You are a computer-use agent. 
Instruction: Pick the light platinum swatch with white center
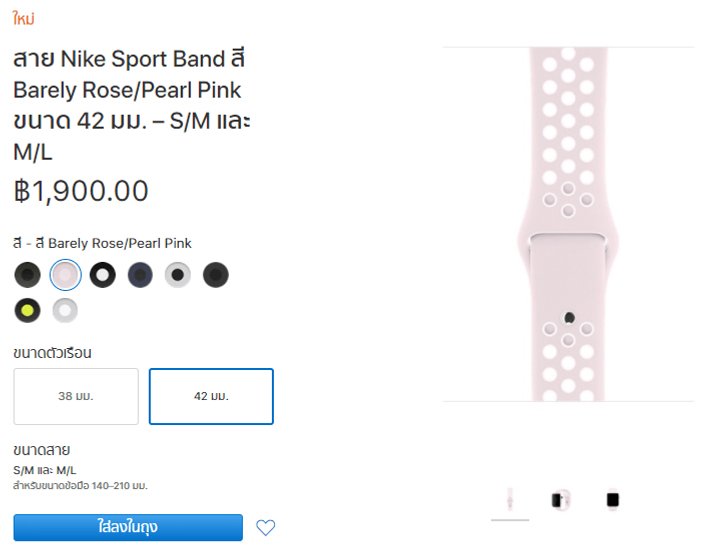(x=65, y=311)
